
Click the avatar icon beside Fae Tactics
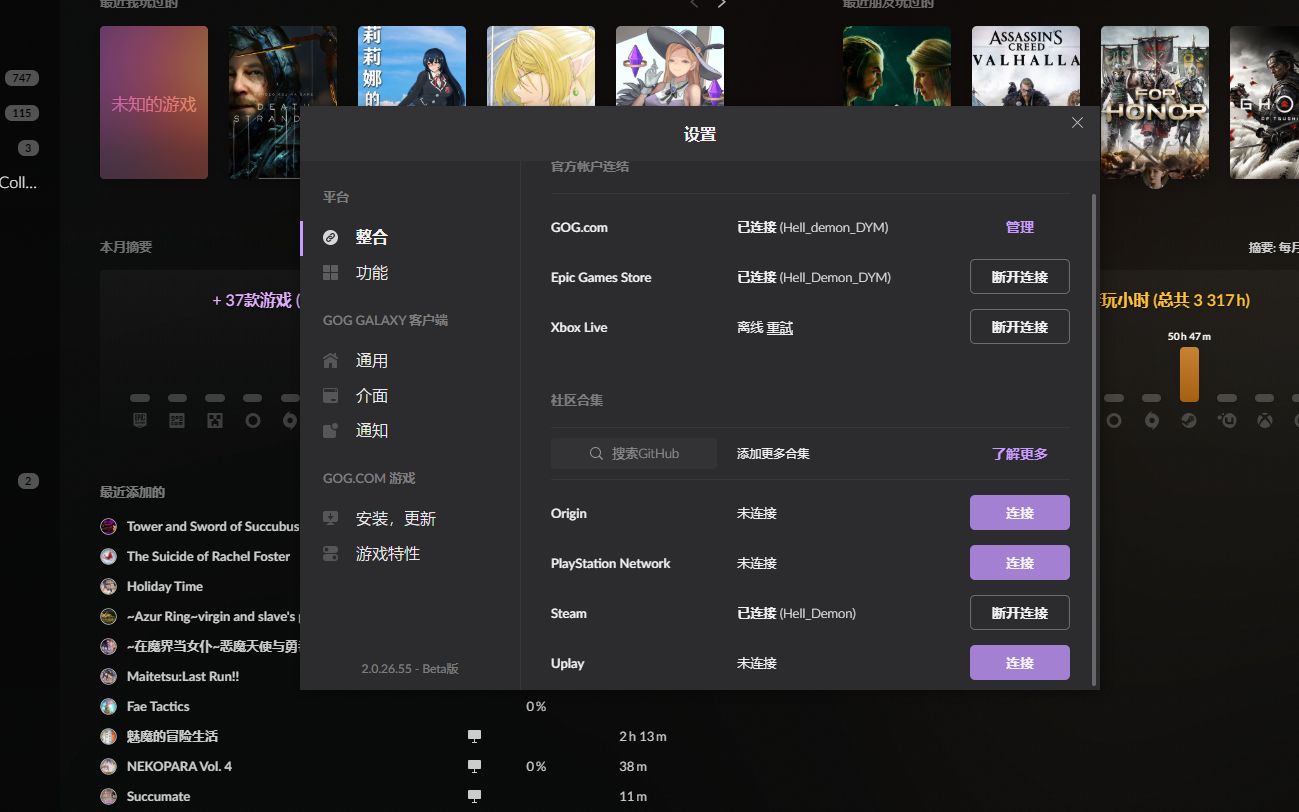click(108, 706)
